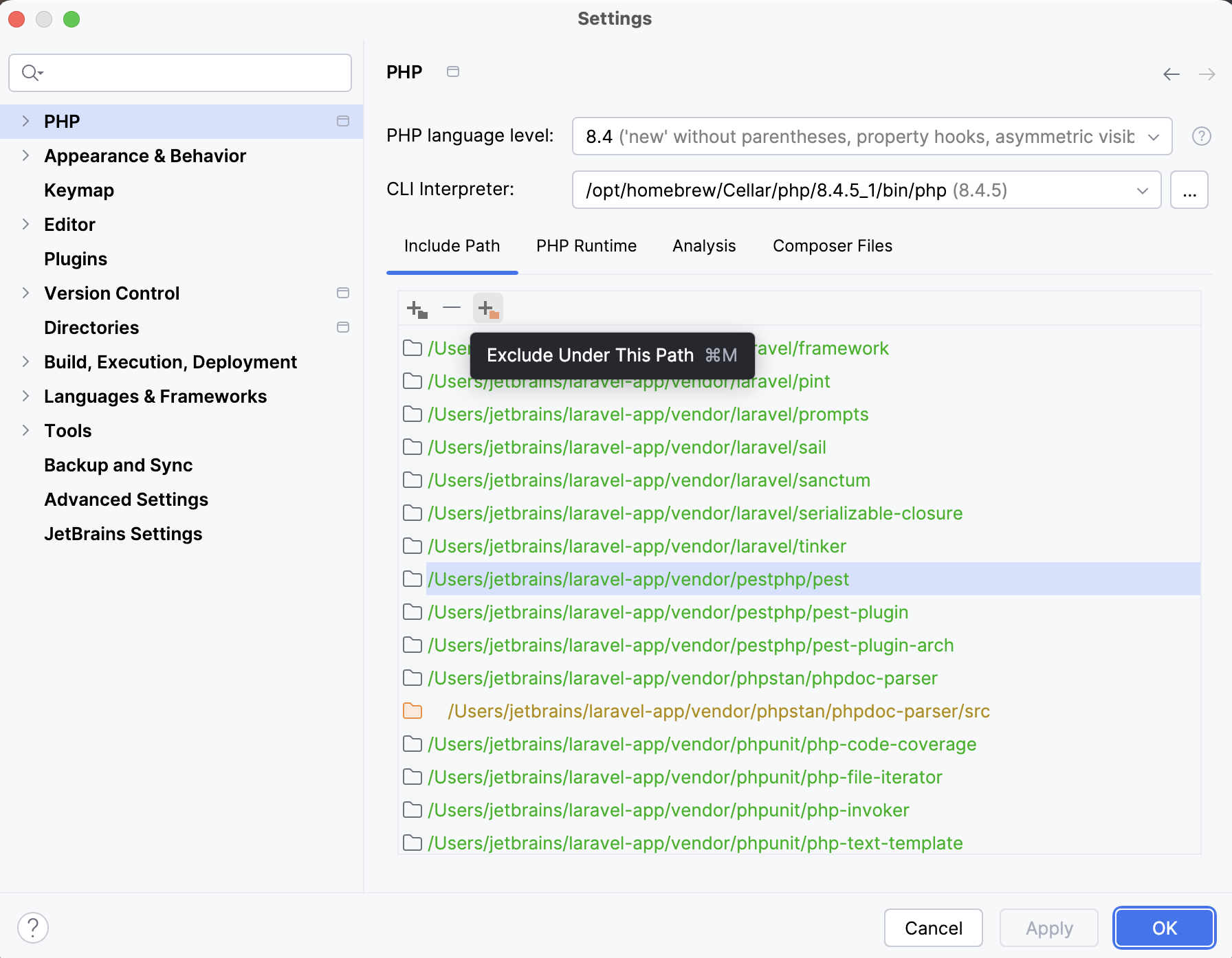
Task: Select the Keymap settings page
Action: coord(78,190)
